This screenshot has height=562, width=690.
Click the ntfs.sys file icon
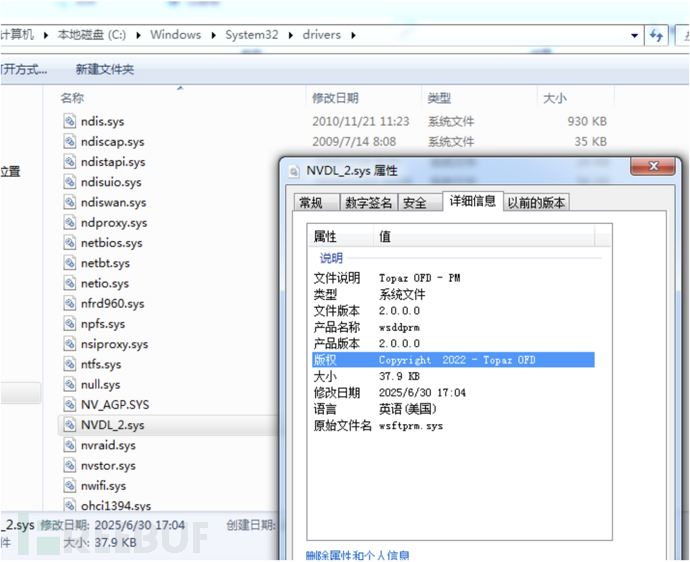(x=70, y=364)
